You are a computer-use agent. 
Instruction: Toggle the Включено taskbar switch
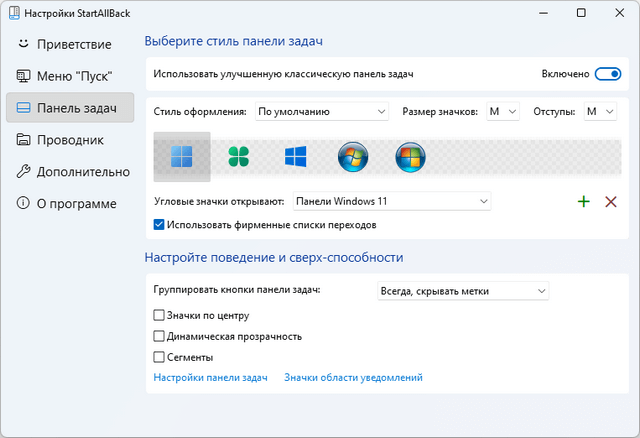(x=607, y=74)
